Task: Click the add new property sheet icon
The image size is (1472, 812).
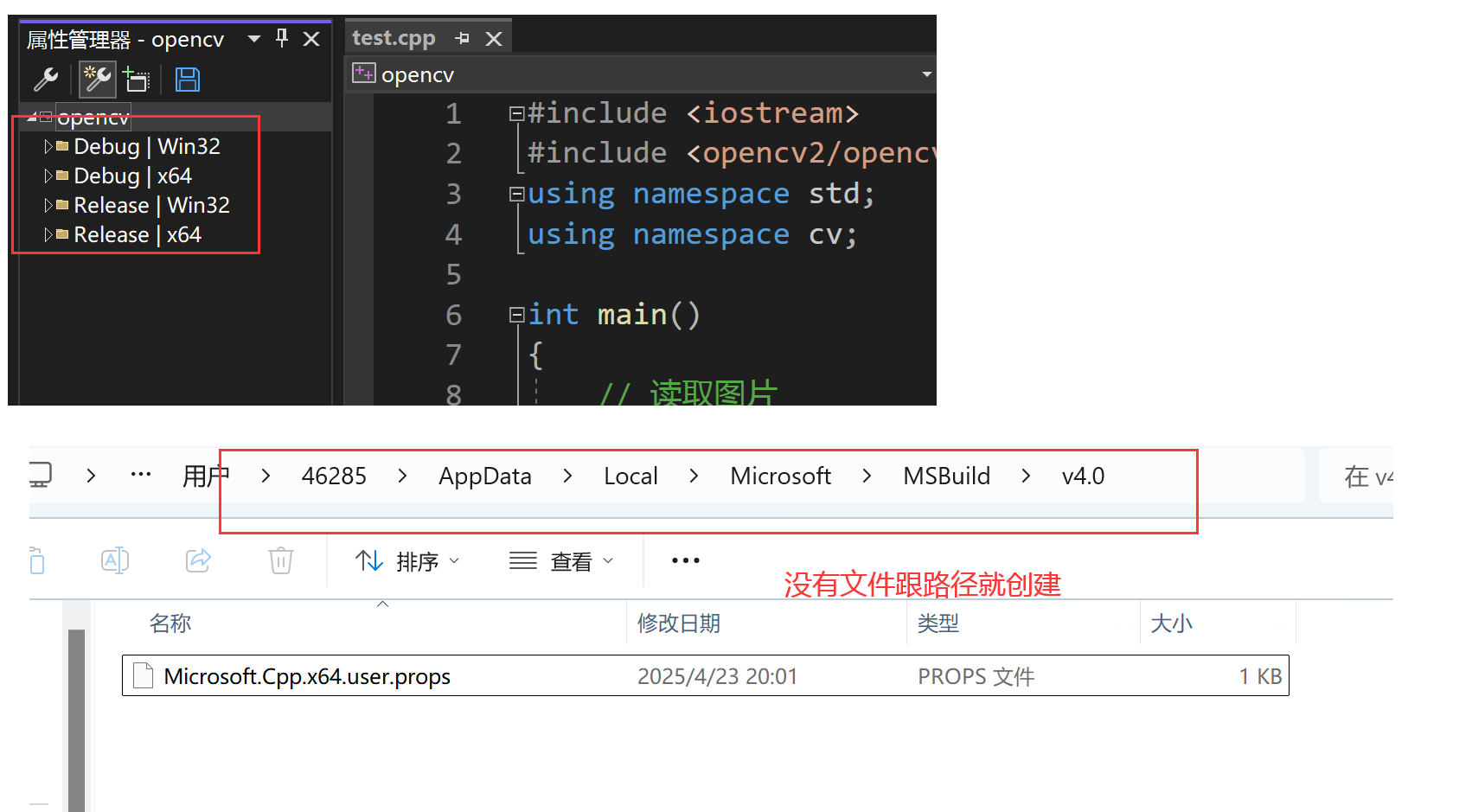Action: pyautogui.click(x=98, y=80)
